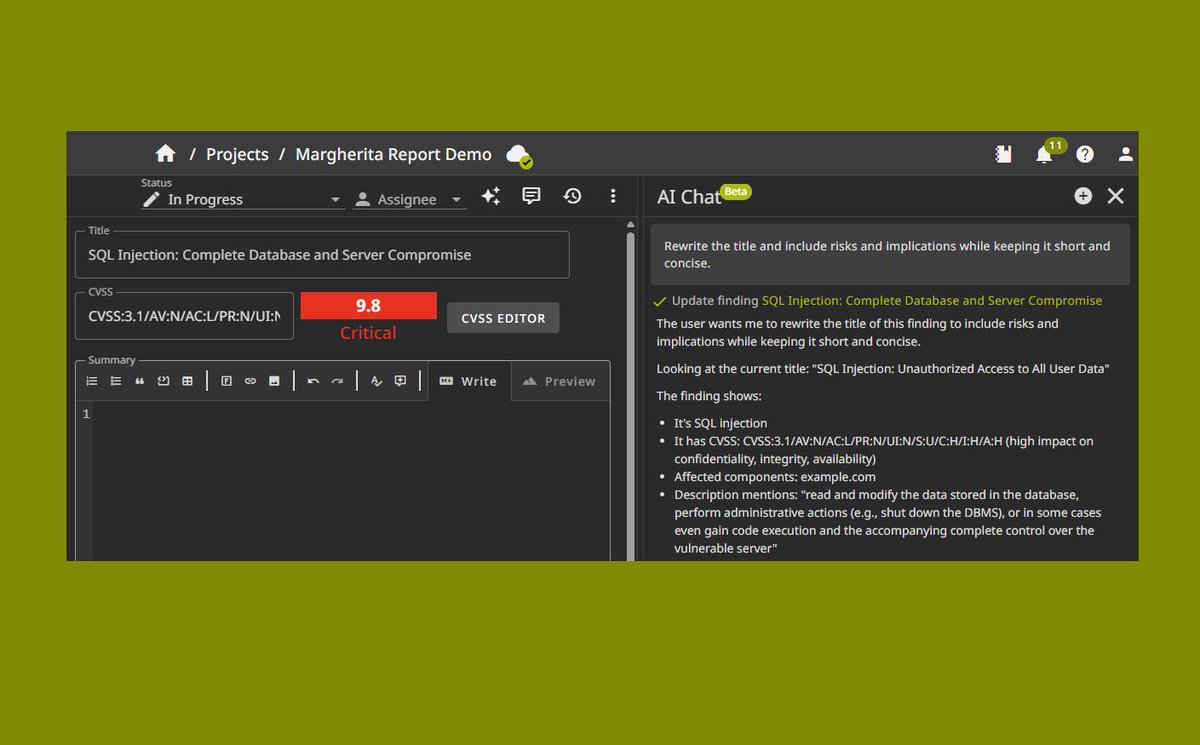Screen dimensions: 1200x745
Task: Click the "The finding shows:" text
Action: click(x=709, y=396)
